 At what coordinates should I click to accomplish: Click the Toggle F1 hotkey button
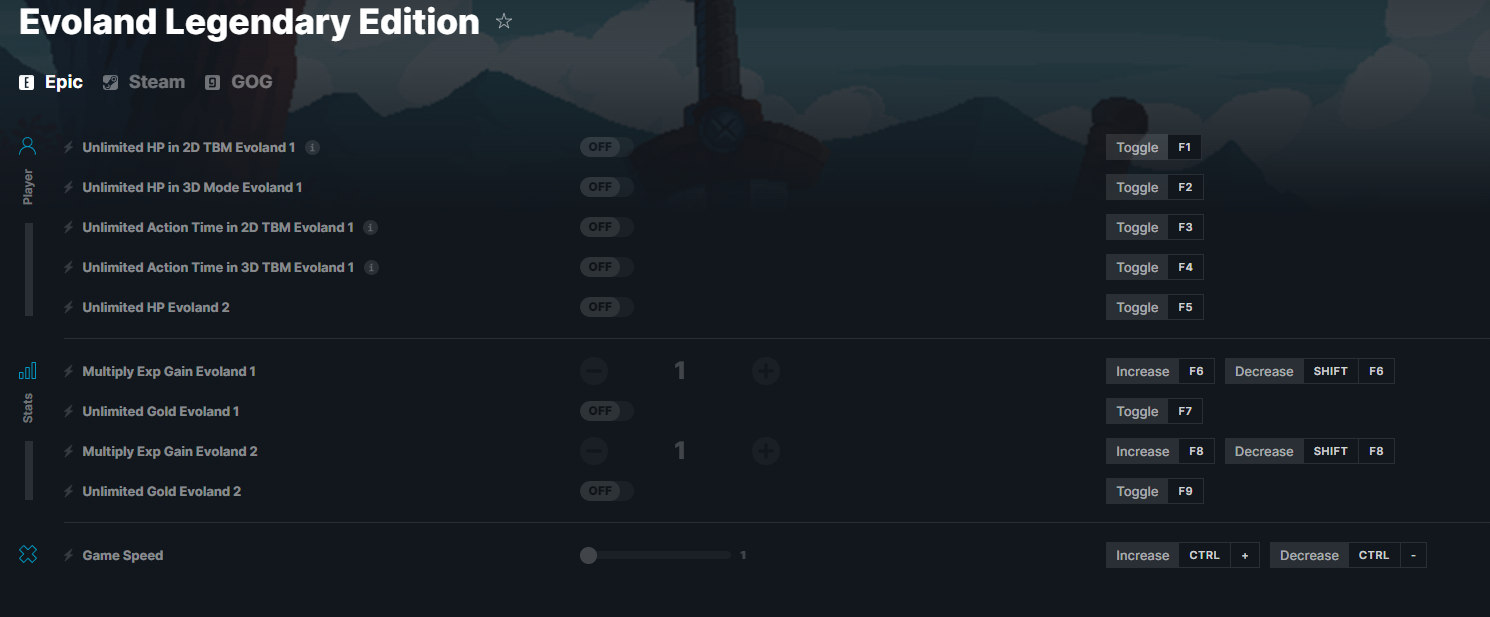click(x=1154, y=147)
